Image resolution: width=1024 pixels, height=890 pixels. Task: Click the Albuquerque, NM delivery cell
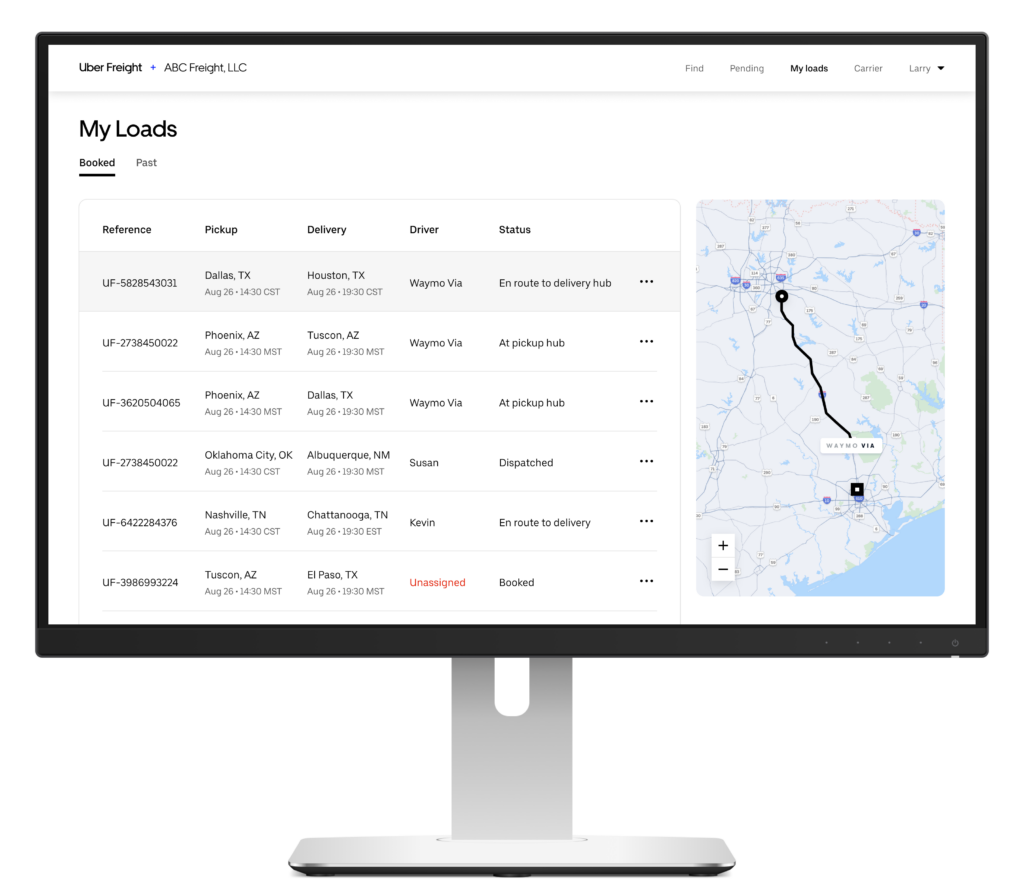348,462
